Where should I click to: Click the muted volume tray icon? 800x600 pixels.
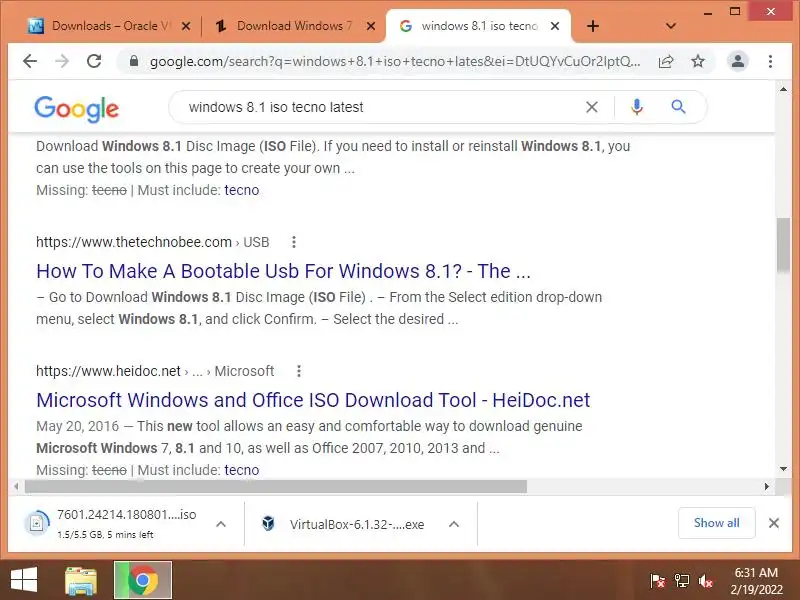706,581
